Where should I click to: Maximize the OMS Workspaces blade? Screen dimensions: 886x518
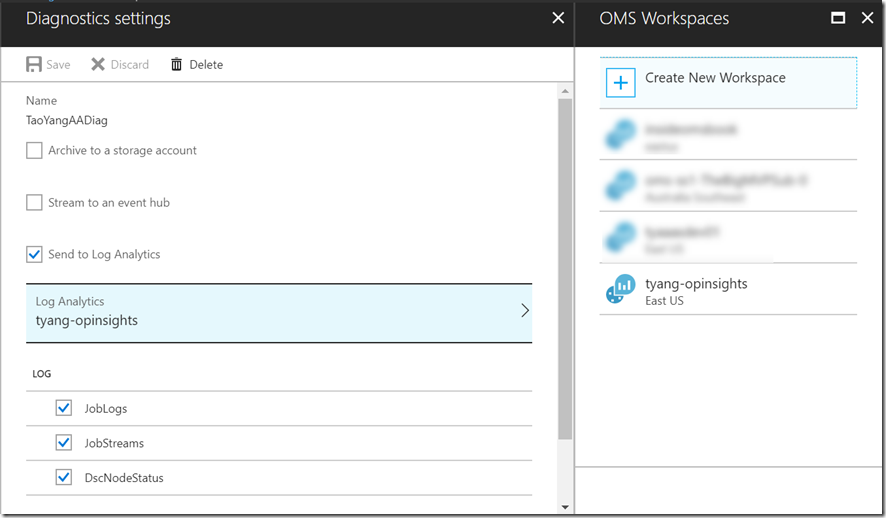pos(838,18)
